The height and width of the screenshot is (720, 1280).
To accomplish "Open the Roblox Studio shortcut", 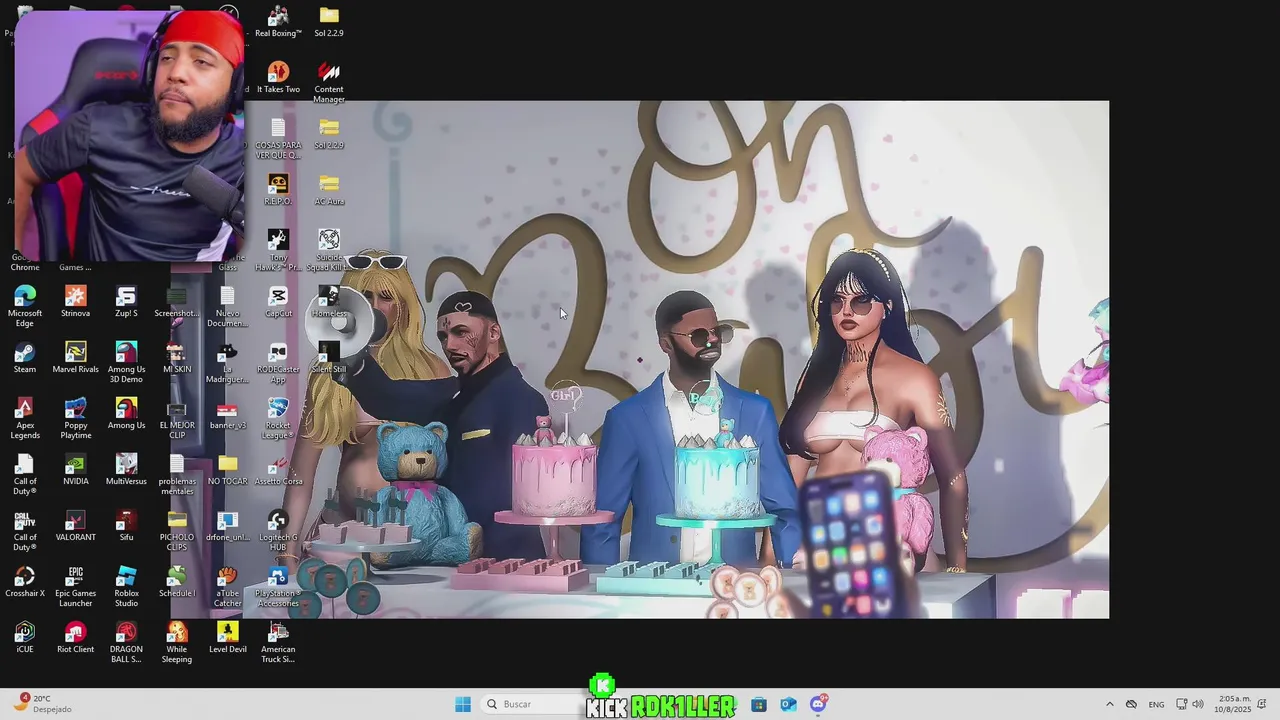I will [x=126, y=585].
